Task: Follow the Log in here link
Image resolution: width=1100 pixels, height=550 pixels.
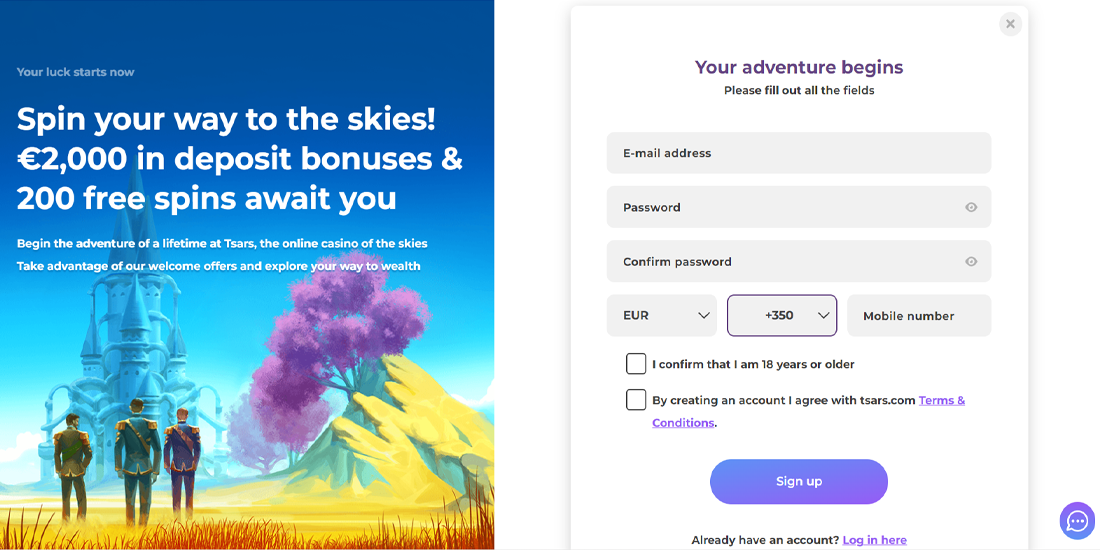Action: (x=874, y=540)
